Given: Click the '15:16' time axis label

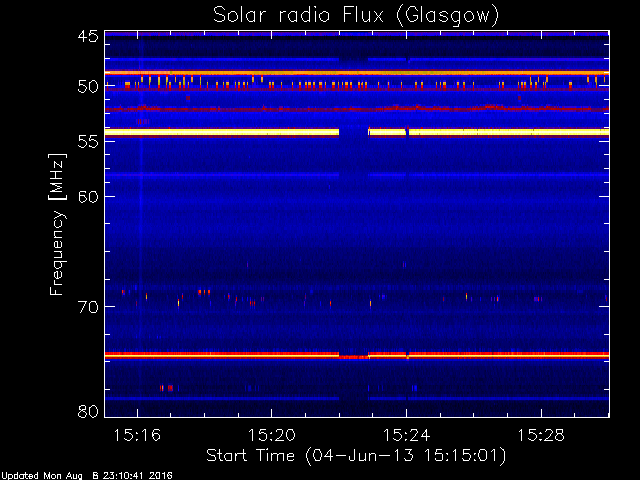Looking at the screenshot, I should 137,435.
